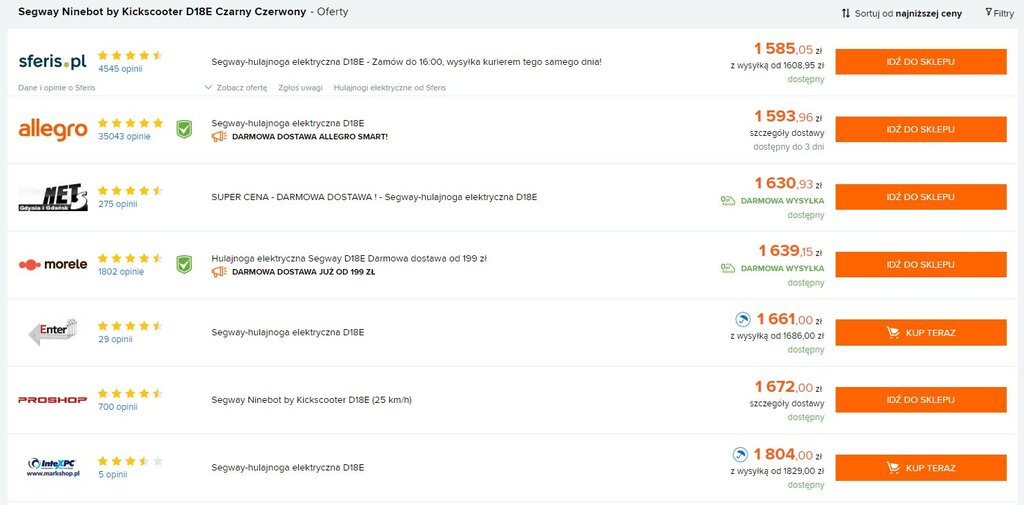Click blue buyer protection icon beside 1 661,00 zł
This screenshot has width=1024, height=505.
tap(743, 319)
